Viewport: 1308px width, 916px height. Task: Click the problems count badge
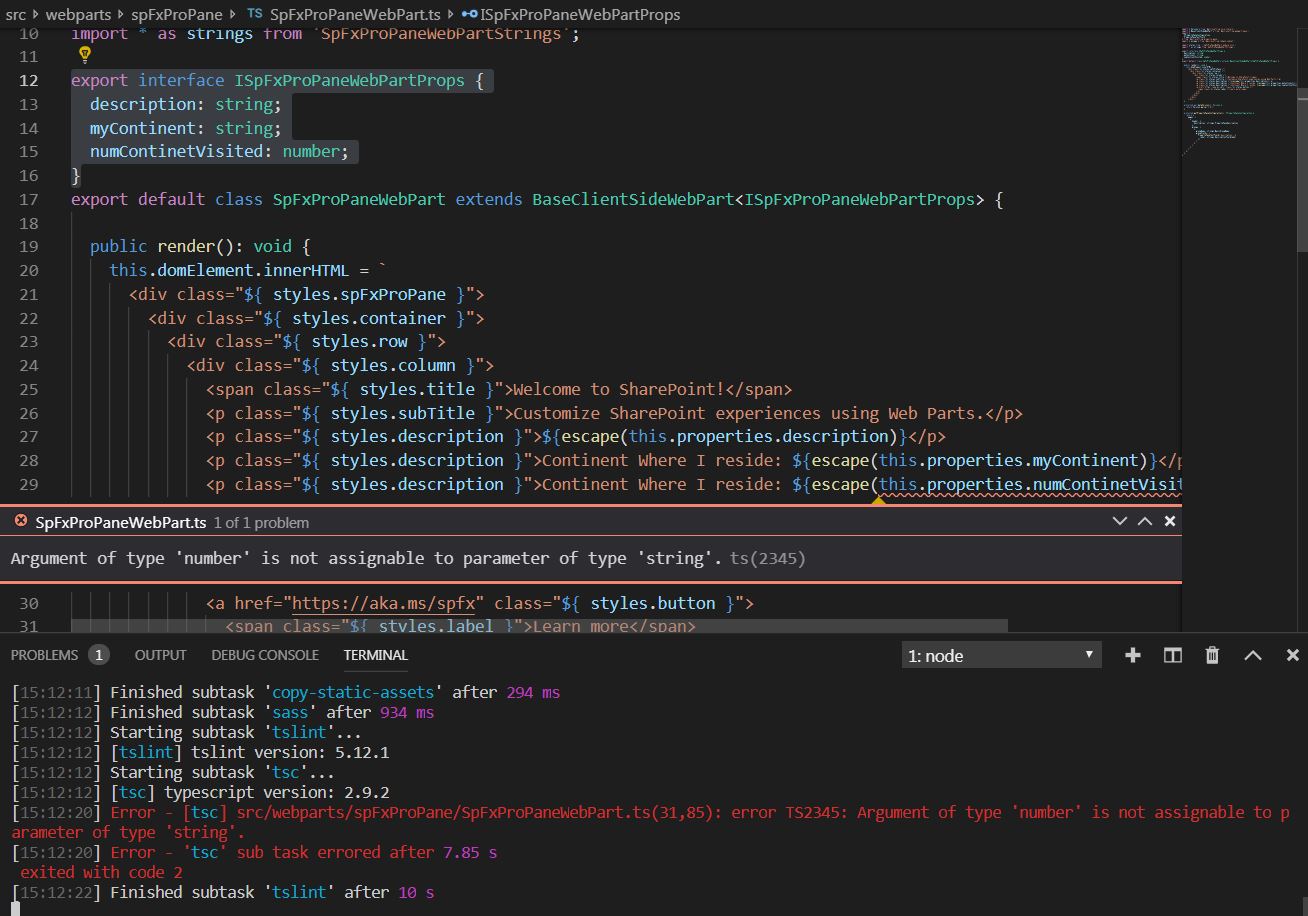[100, 655]
